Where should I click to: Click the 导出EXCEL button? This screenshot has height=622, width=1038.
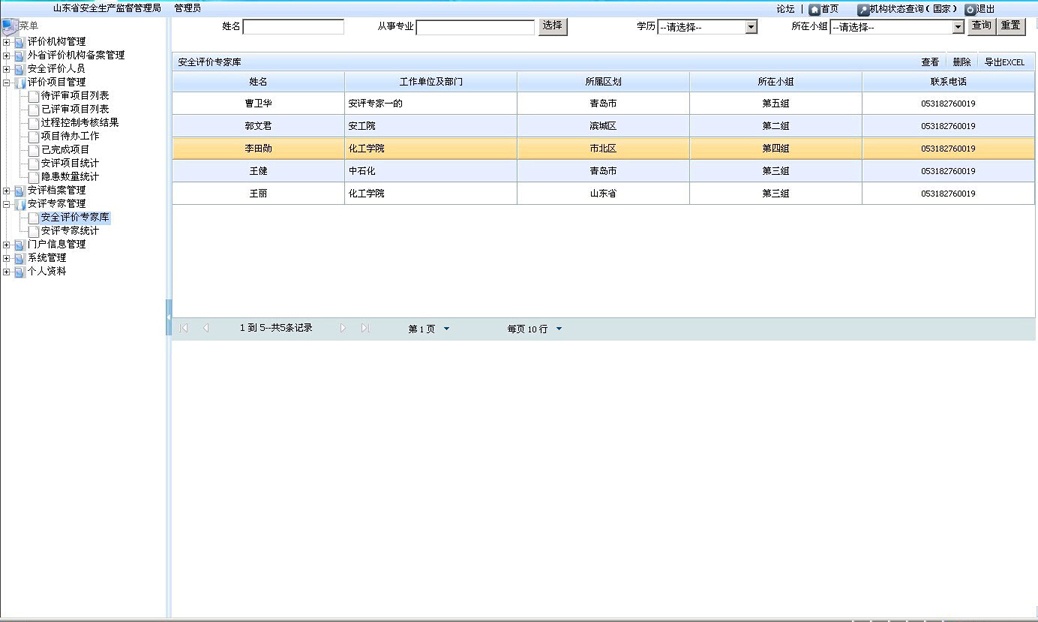point(1007,61)
